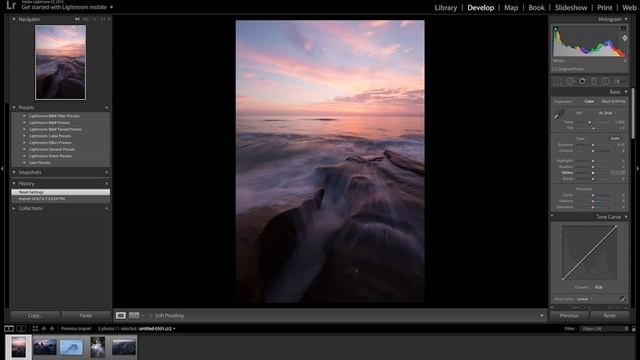The image size is (640, 360).
Task: Select the Adjustment Brush tool
Action: click(619, 82)
